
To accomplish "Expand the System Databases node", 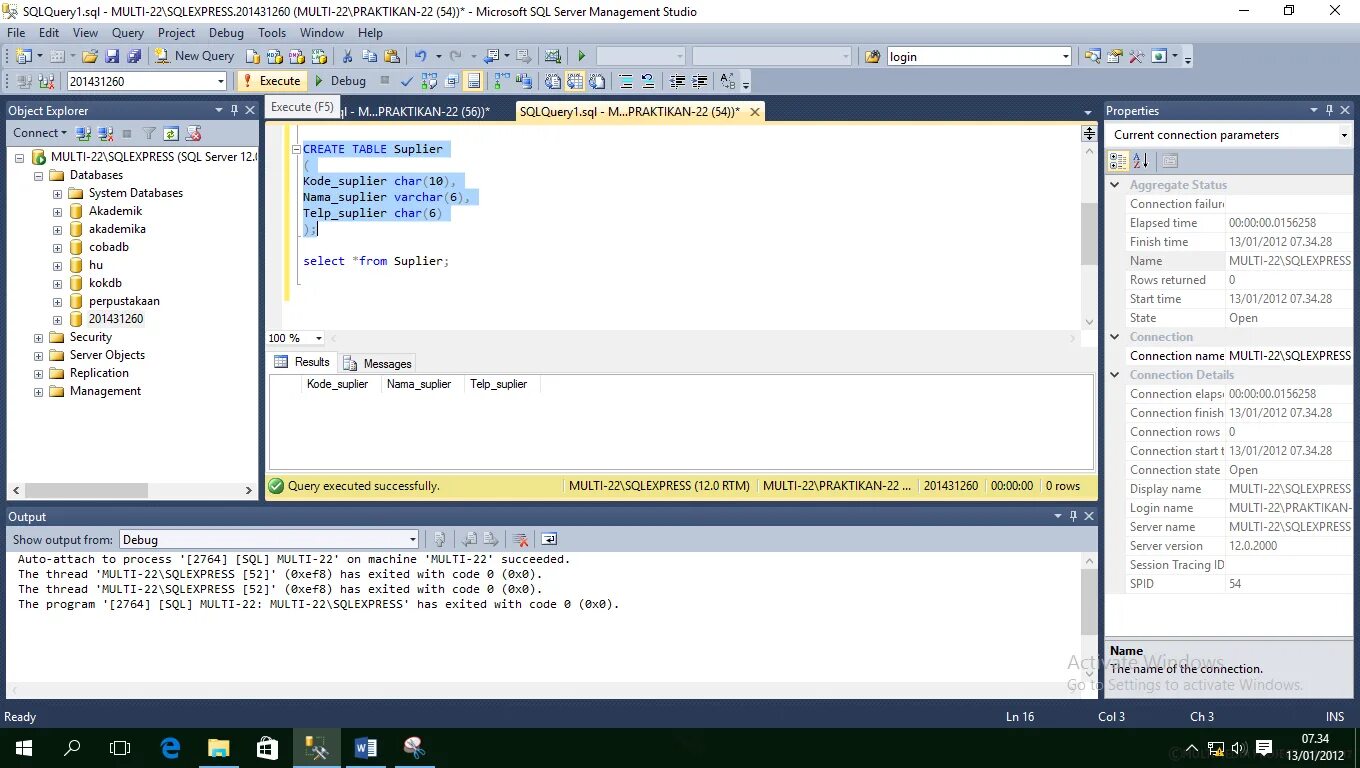I will 57,193.
